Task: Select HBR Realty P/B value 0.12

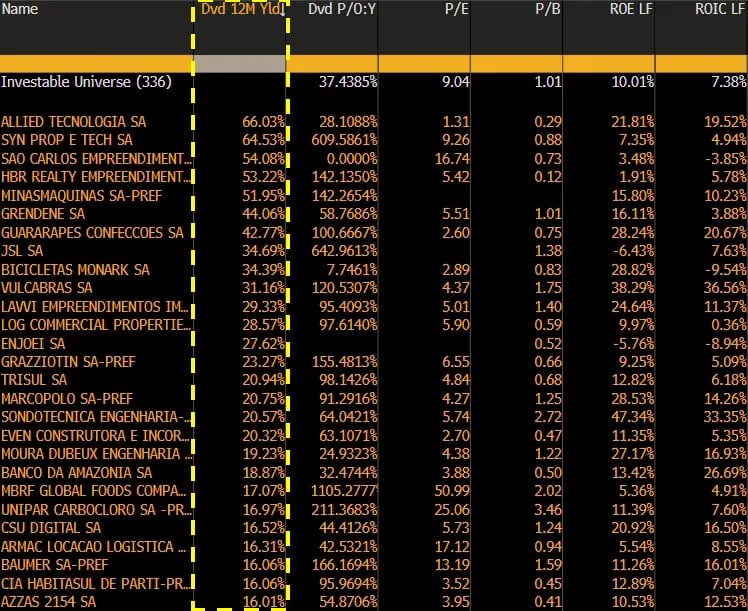Action: [548, 177]
